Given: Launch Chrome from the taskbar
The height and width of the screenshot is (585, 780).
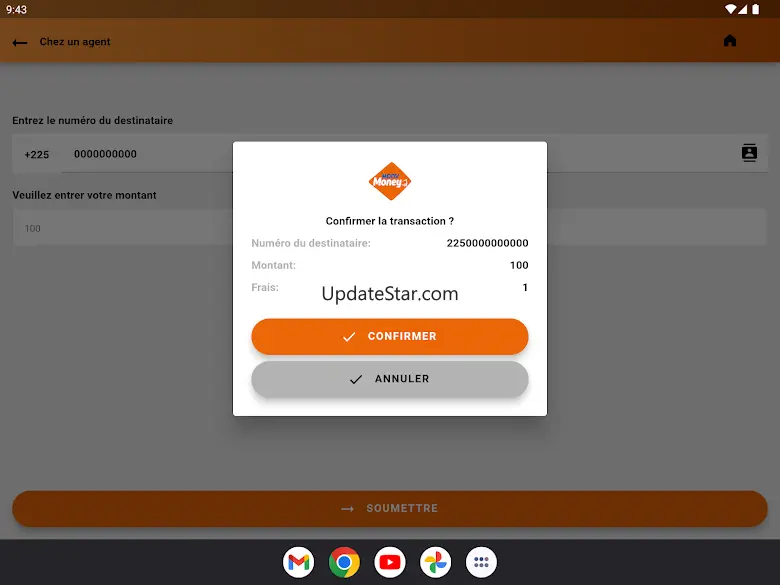Looking at the screenshot, I should [344, 562].
